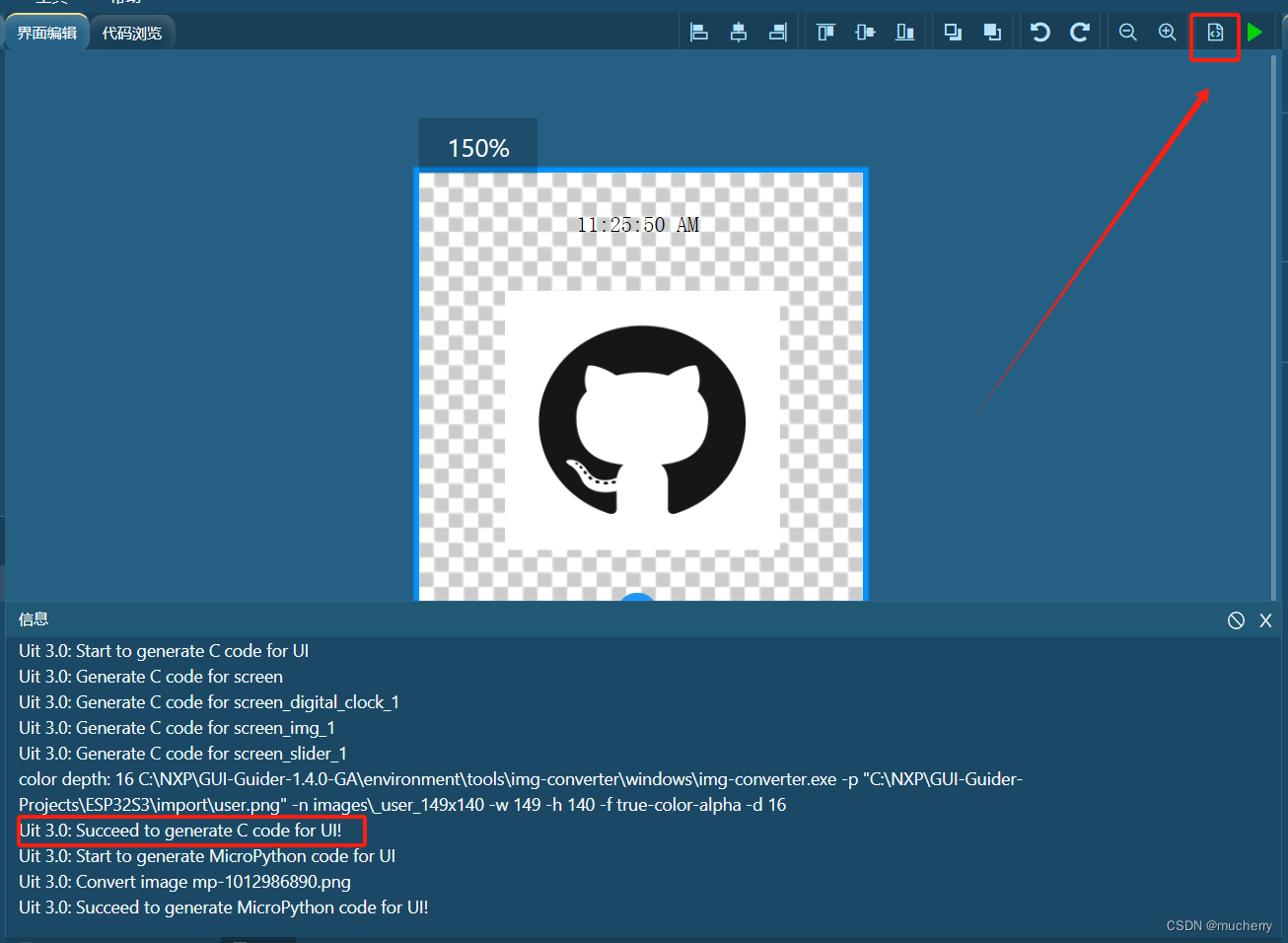1288x943 pixels.
Task: Open the 代码浏览 tab
Action: [132, 34]
